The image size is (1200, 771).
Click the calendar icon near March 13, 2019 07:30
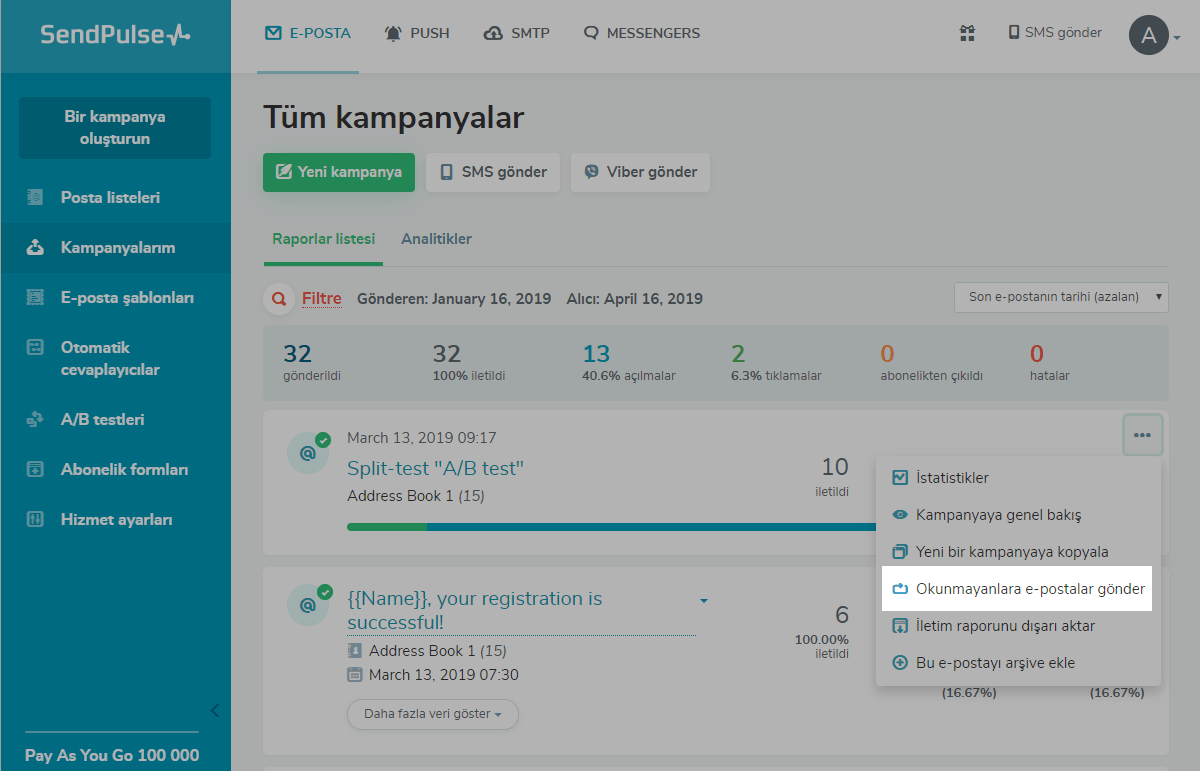(355, 675)
